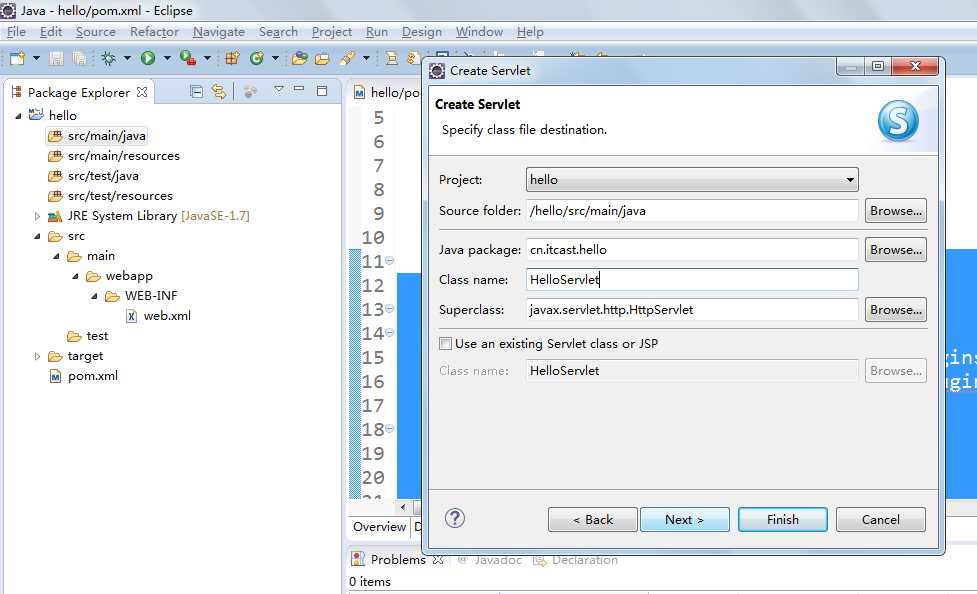Screen dimensions: 977x594
Task: Click the Open Task folder icon
Action: tap(322, 59)
